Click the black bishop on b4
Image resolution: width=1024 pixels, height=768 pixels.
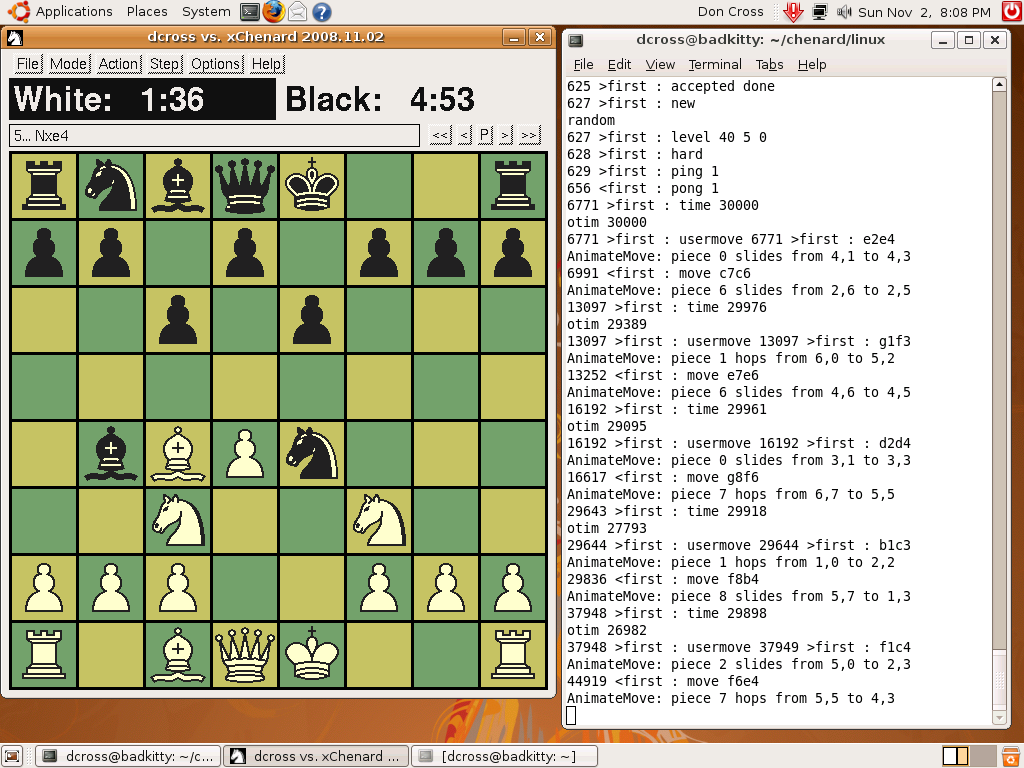(111, 453)
